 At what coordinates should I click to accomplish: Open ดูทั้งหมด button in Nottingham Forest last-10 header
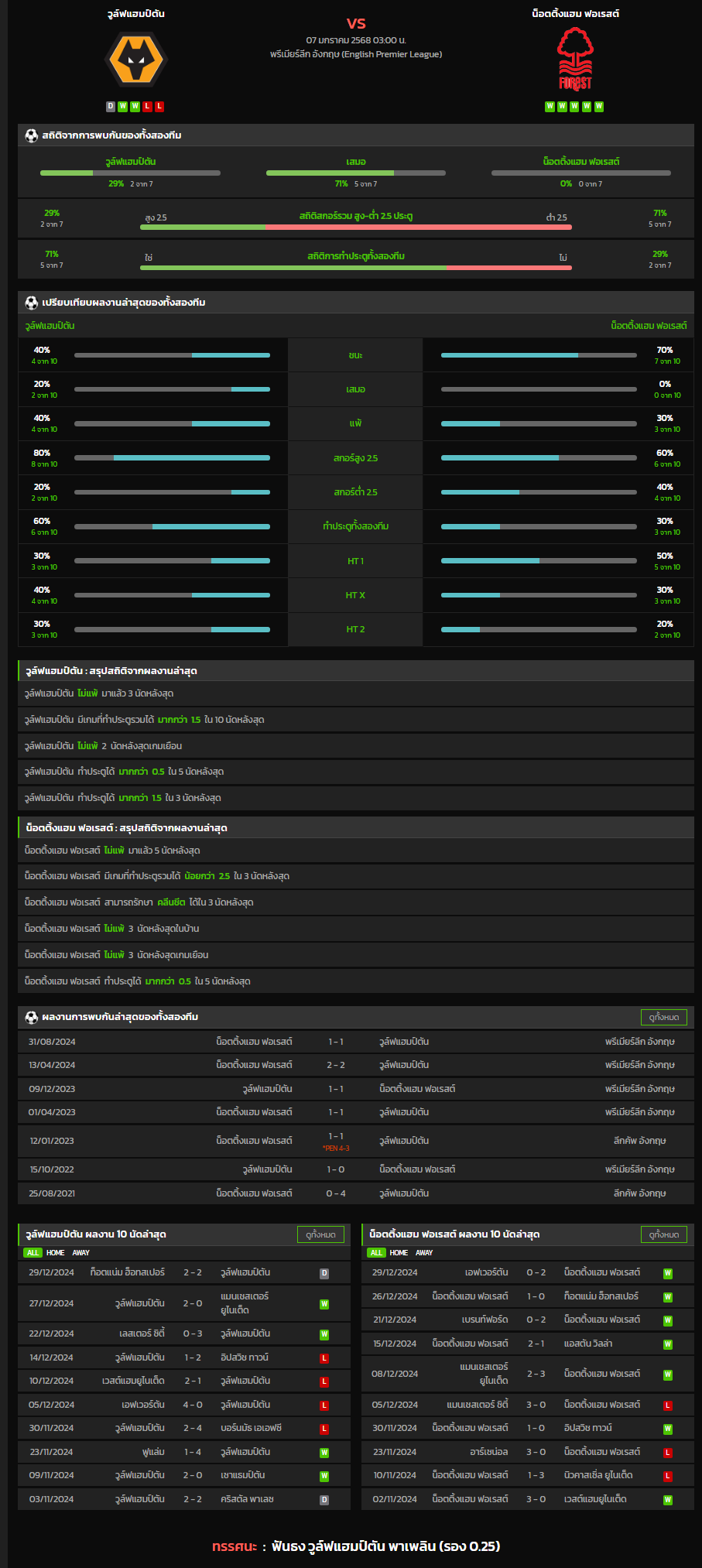point(664,1234)
